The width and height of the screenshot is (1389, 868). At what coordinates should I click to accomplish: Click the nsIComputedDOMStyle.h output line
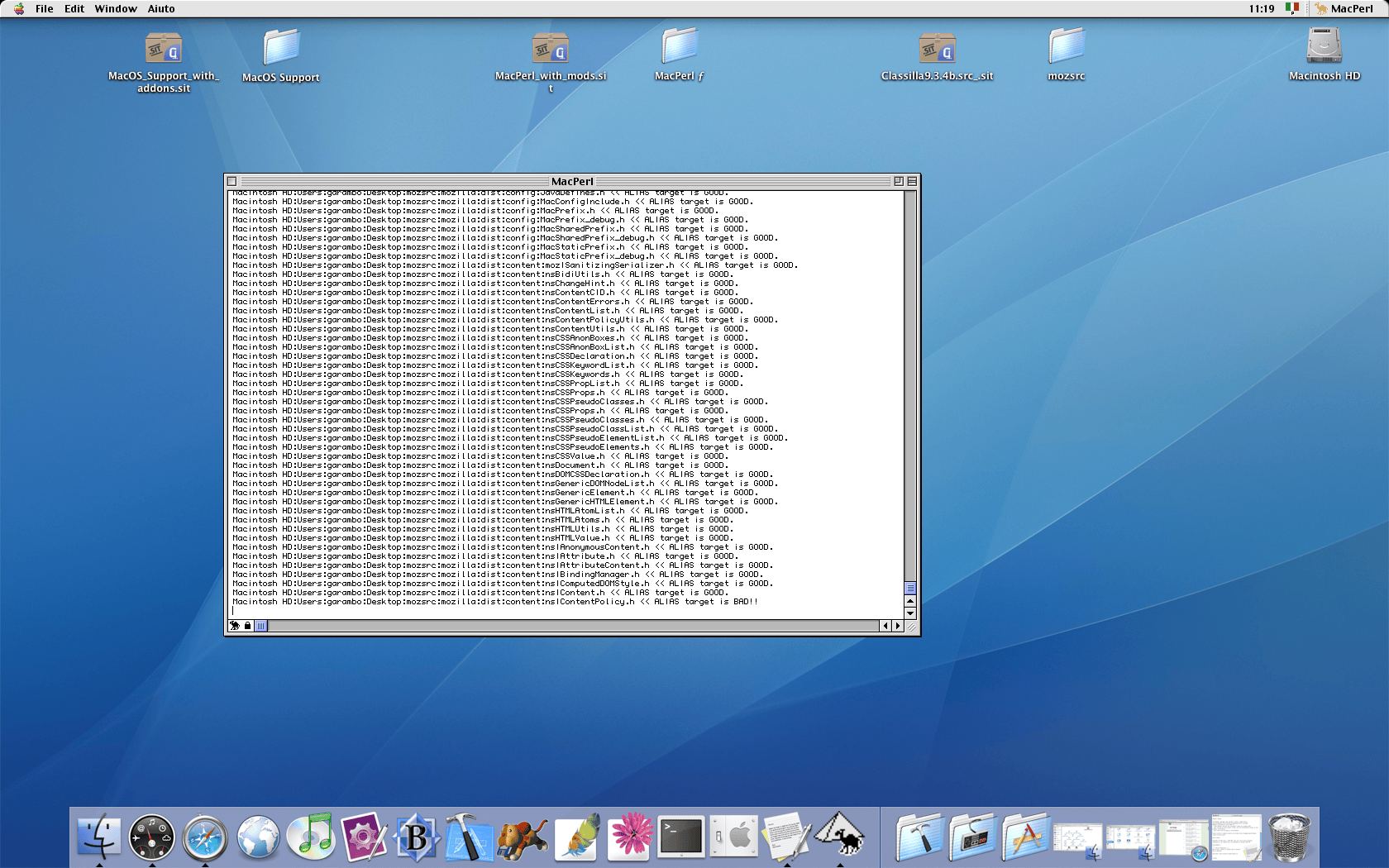click(502, 584)
